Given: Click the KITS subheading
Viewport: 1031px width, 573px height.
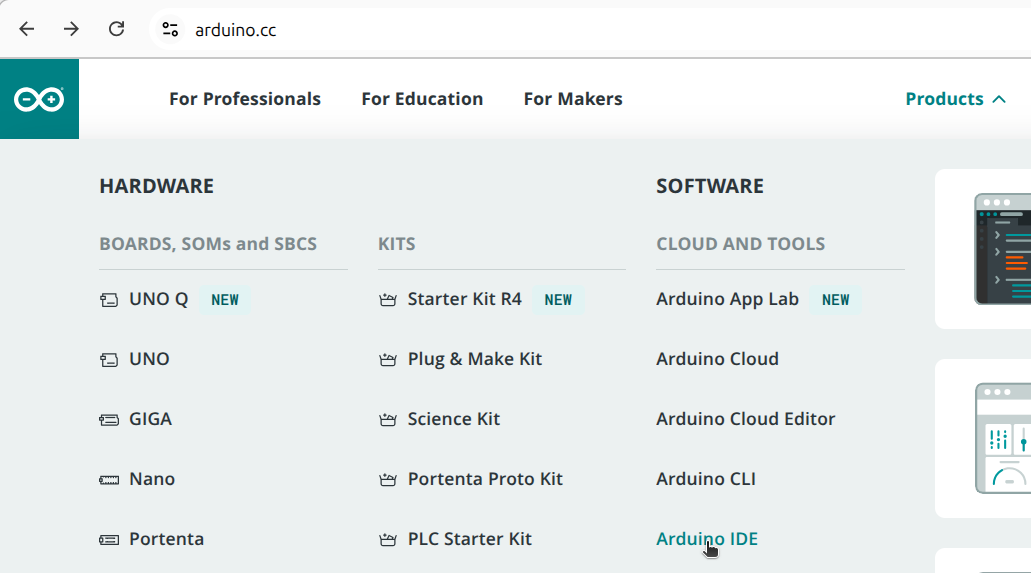Looking at the screenshot, I should [x=396, y=244].
